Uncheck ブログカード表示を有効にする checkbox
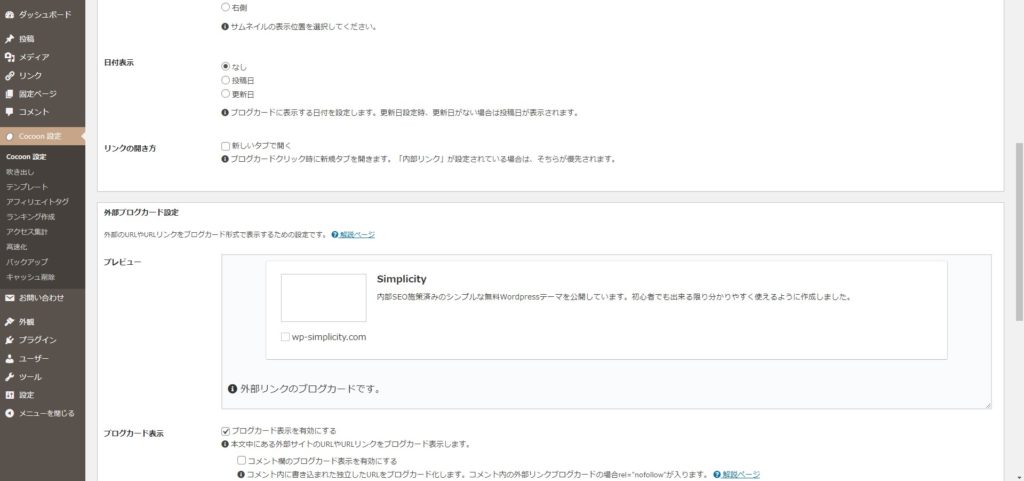1024x481 pixels. click(x=225, y=431)
